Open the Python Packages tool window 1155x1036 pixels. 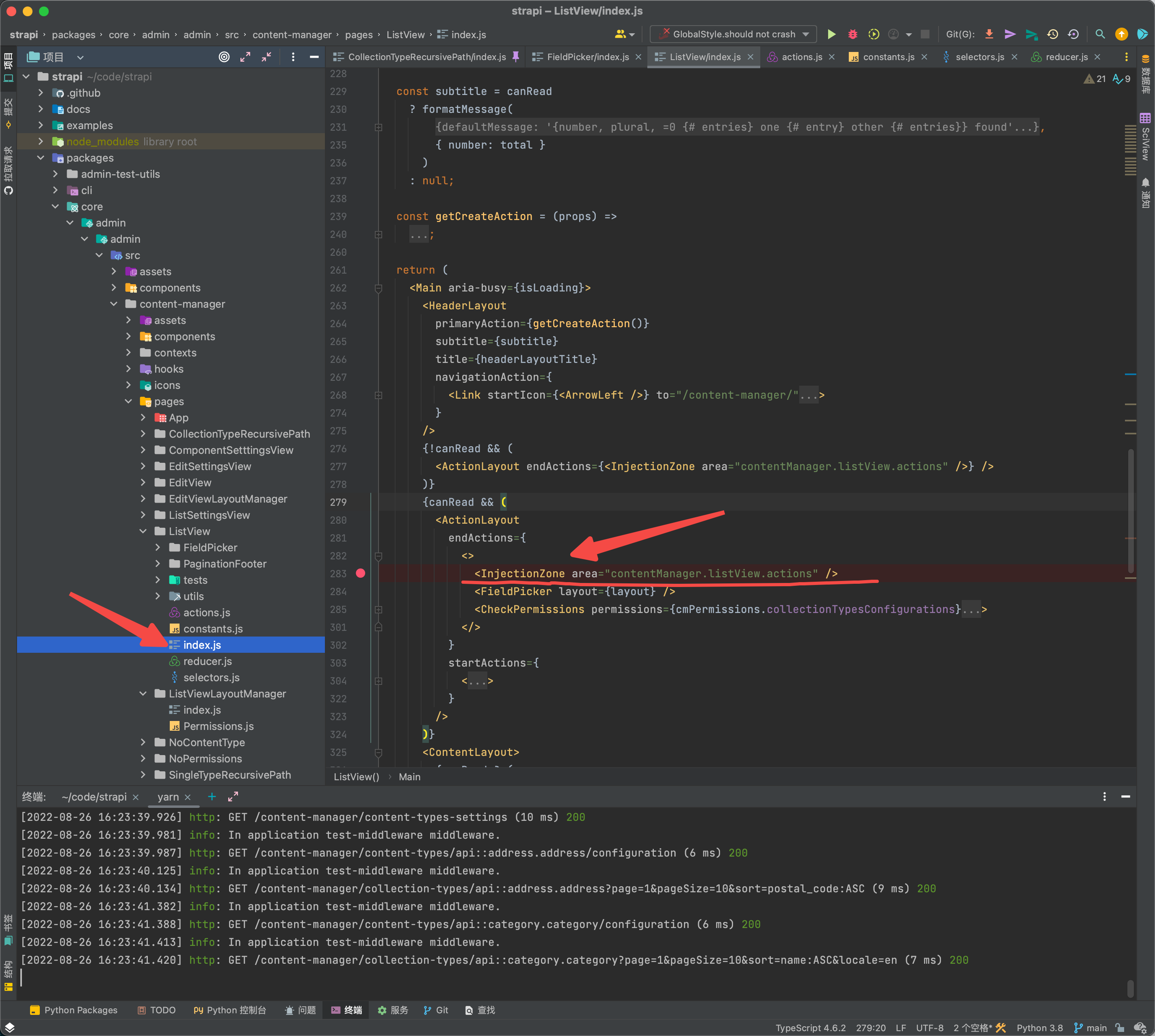pos(74,1010)
